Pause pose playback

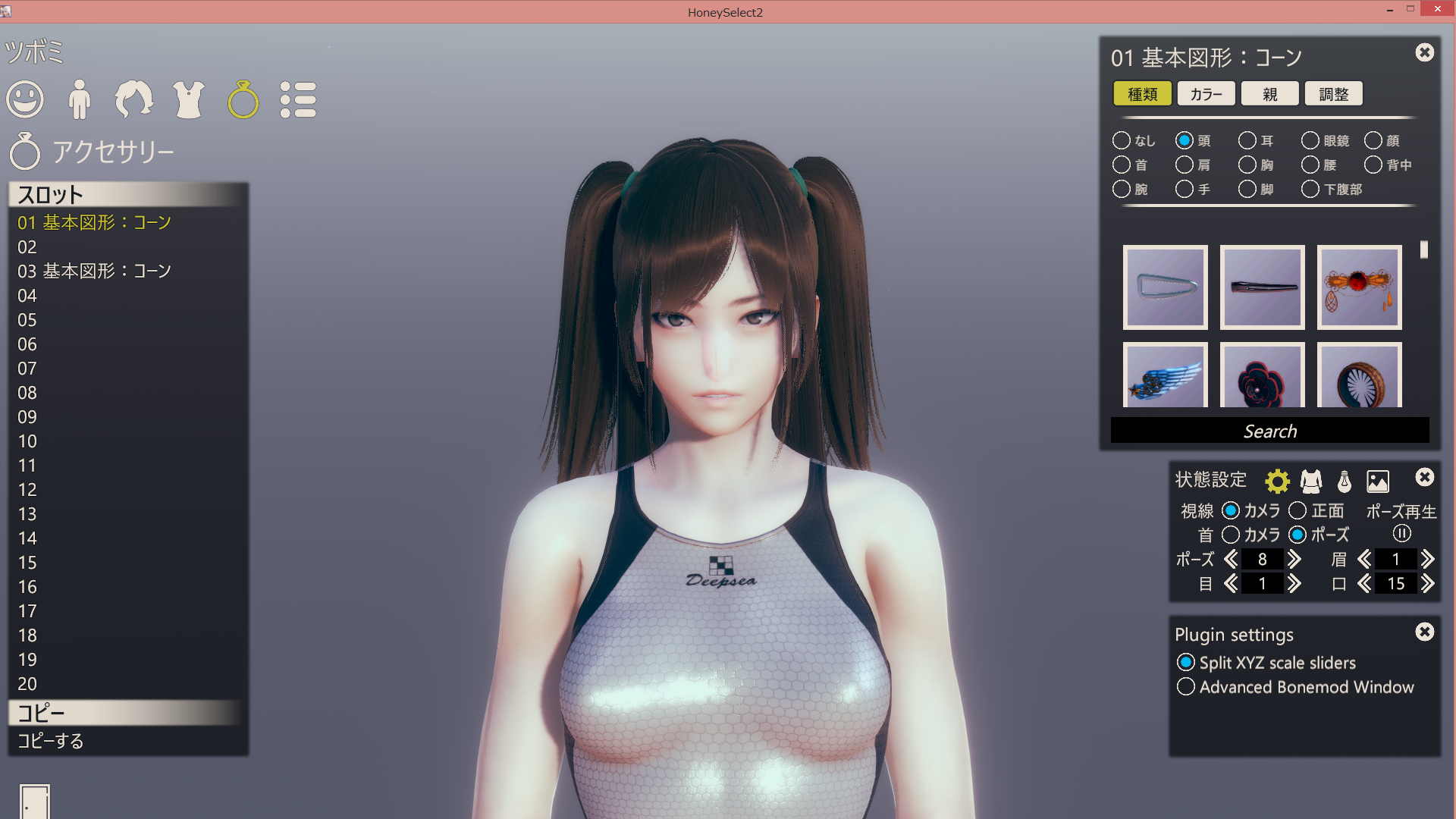click(1401, 534)
